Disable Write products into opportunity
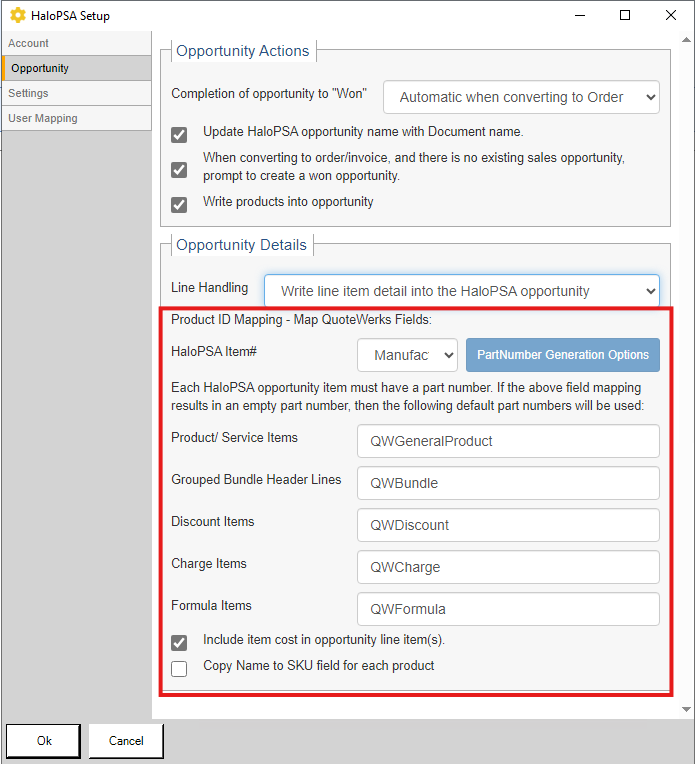 pyautogui.click(x=179, y=205)
